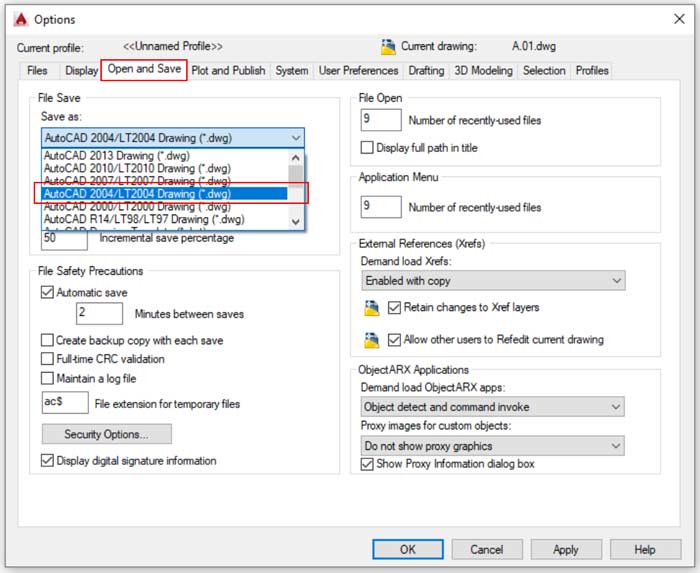The width and height of the screenshot is (700, 573).
Task: Enable Create backup copy with each save
Action: click(x=47, y=340)
